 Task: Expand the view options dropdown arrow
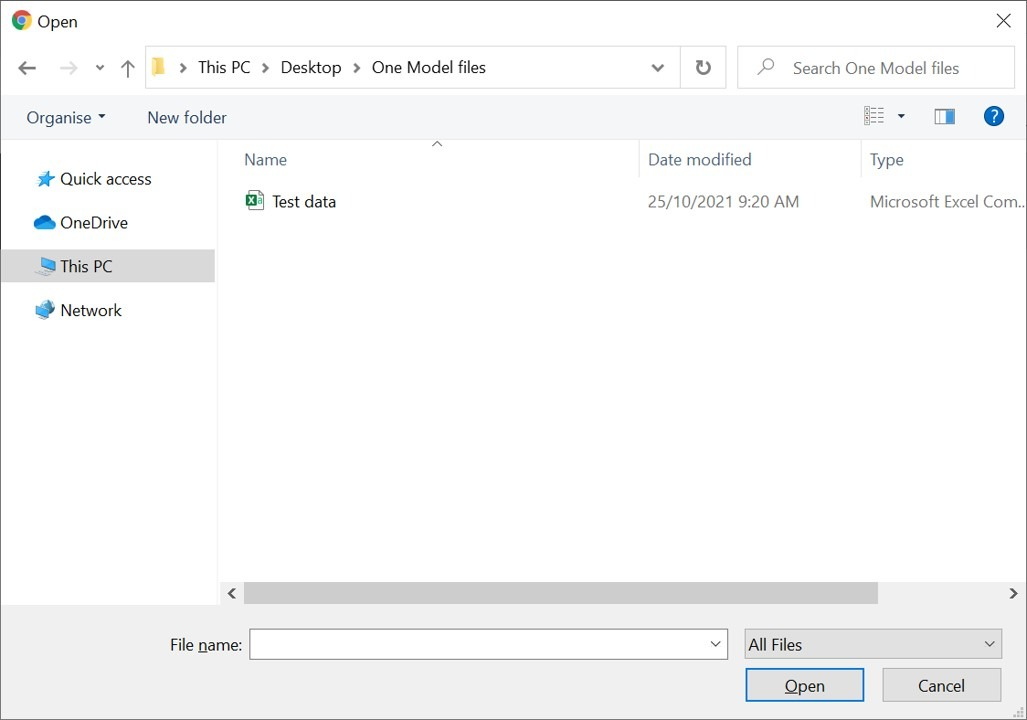pos(901,117)
